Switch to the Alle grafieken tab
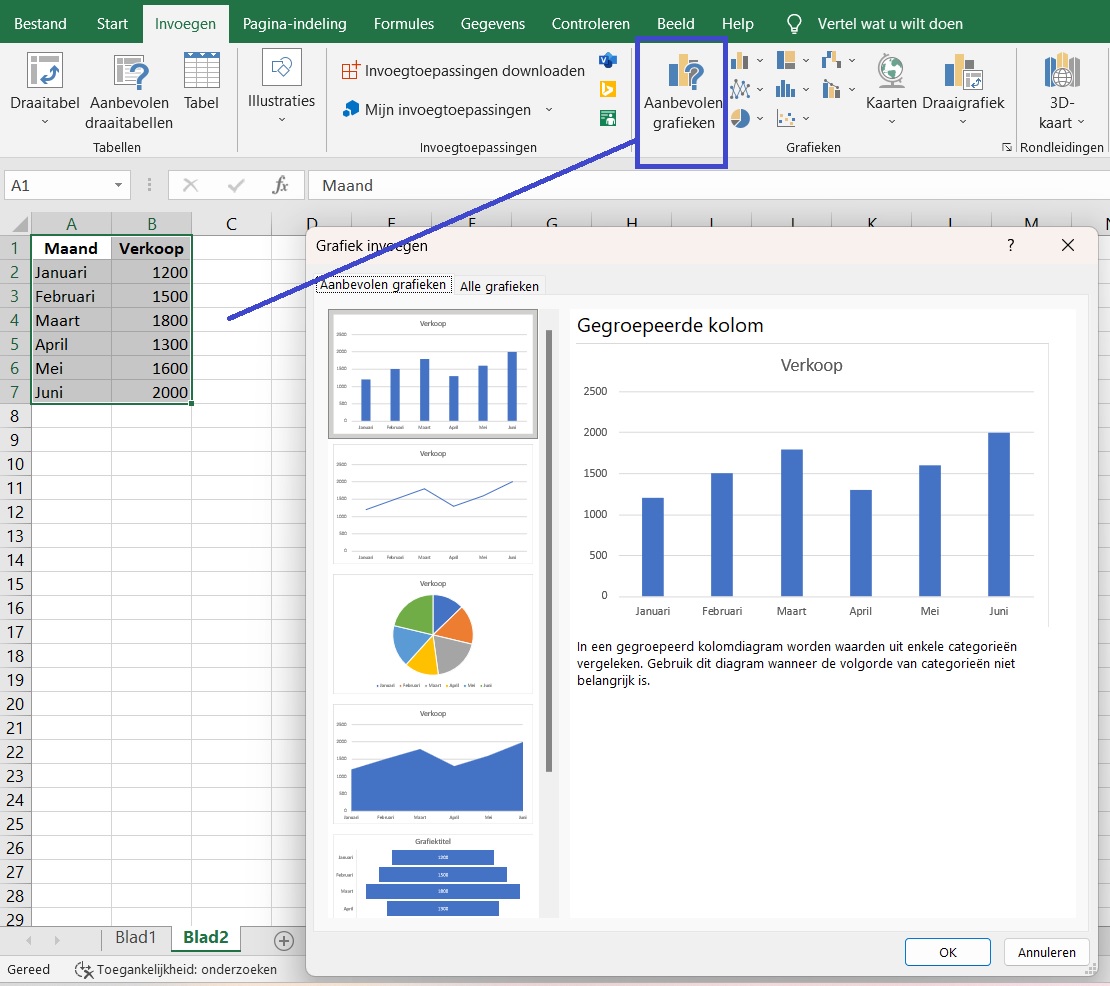 (x=499, y=286)
